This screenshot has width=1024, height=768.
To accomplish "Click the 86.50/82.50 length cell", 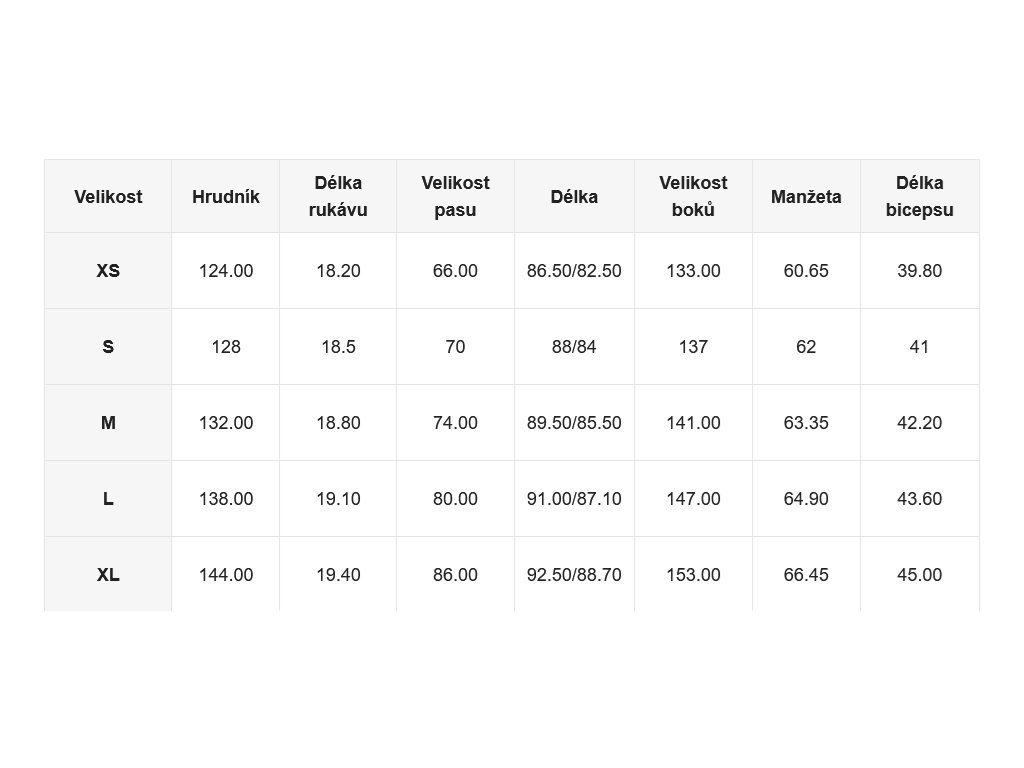I will pos(574,270).
